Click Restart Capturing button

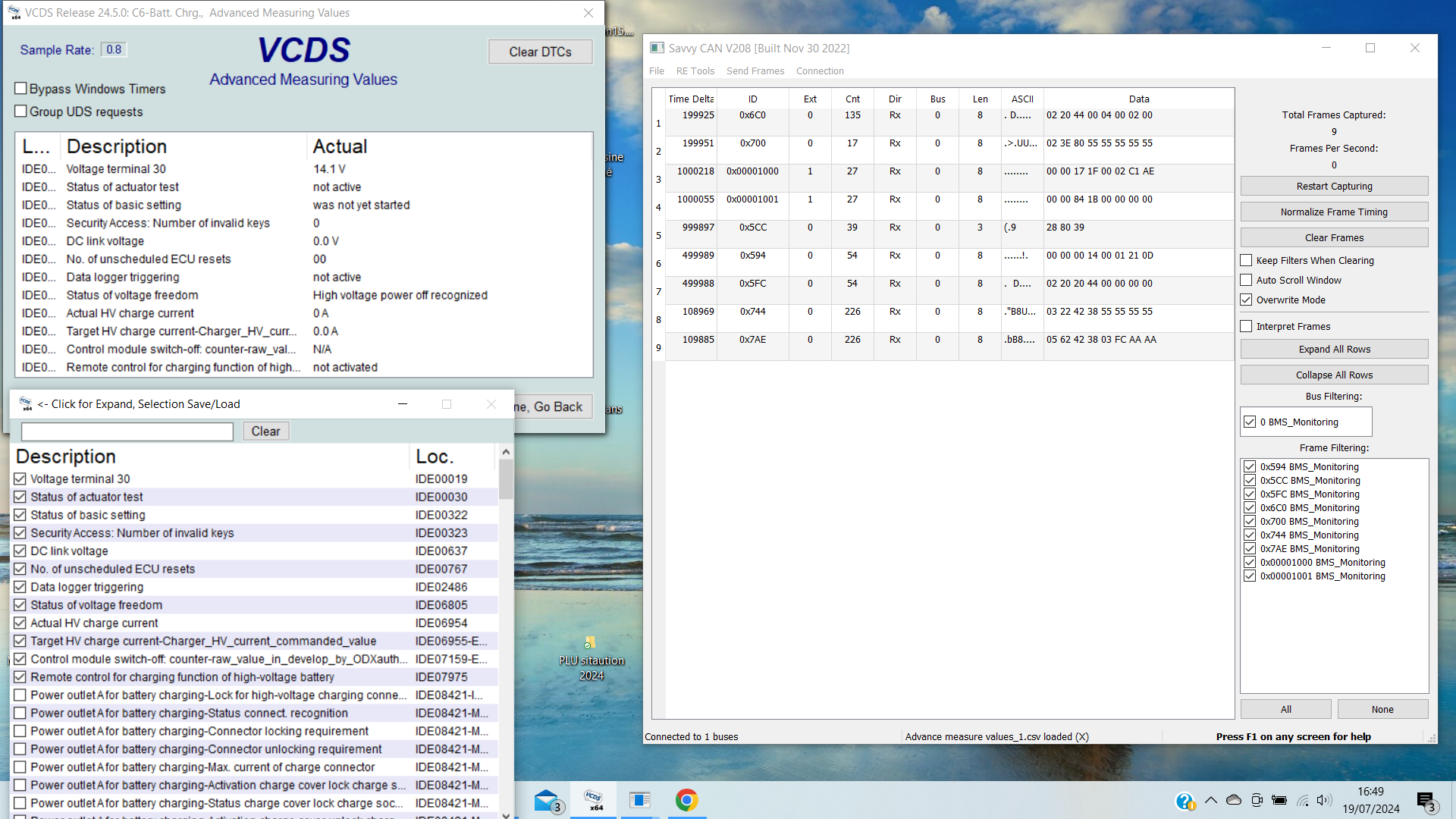coord(1334,186)
